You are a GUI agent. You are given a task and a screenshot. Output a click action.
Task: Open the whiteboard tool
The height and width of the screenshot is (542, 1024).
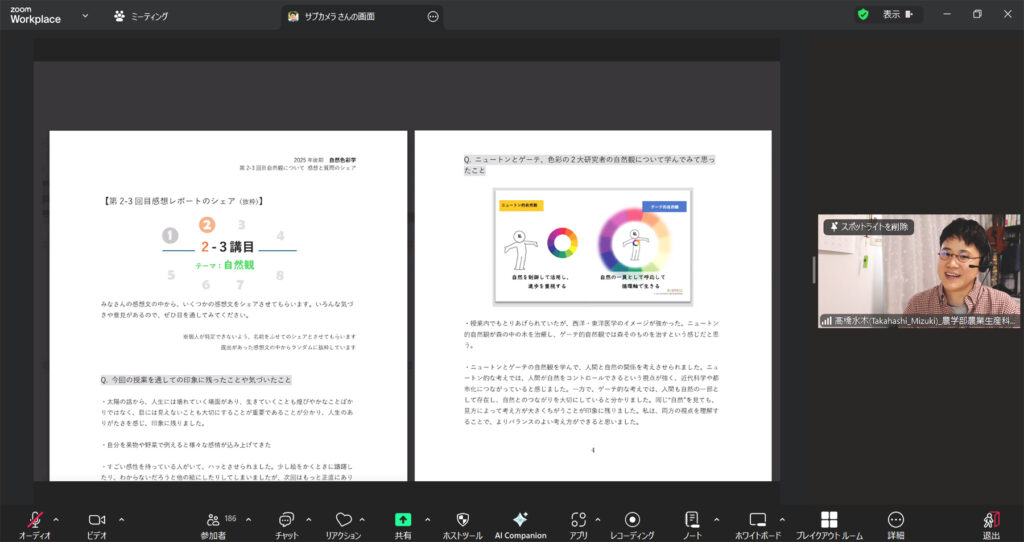[757, 519]
